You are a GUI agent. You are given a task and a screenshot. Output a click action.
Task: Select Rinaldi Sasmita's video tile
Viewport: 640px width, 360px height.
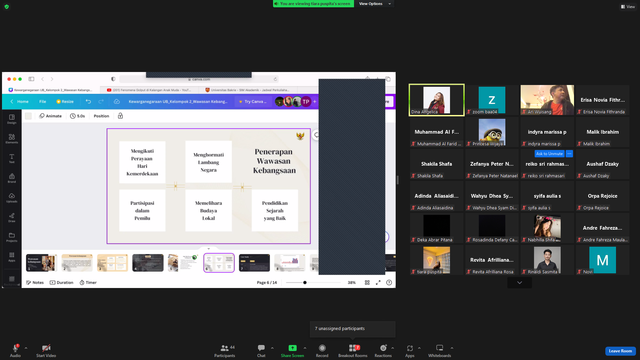pyautogui.click(x=547, y=260)
